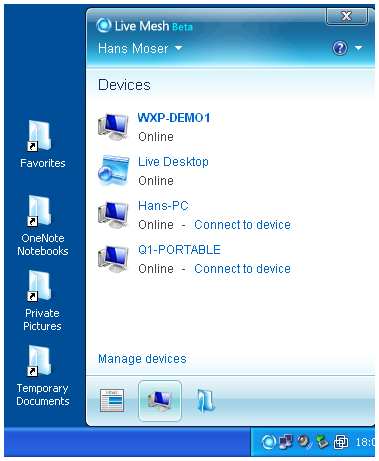Connect to device Q1-PORTABLE
Image resolution: width=379 pixels, height=461 pixels.
tap(242, 269)
